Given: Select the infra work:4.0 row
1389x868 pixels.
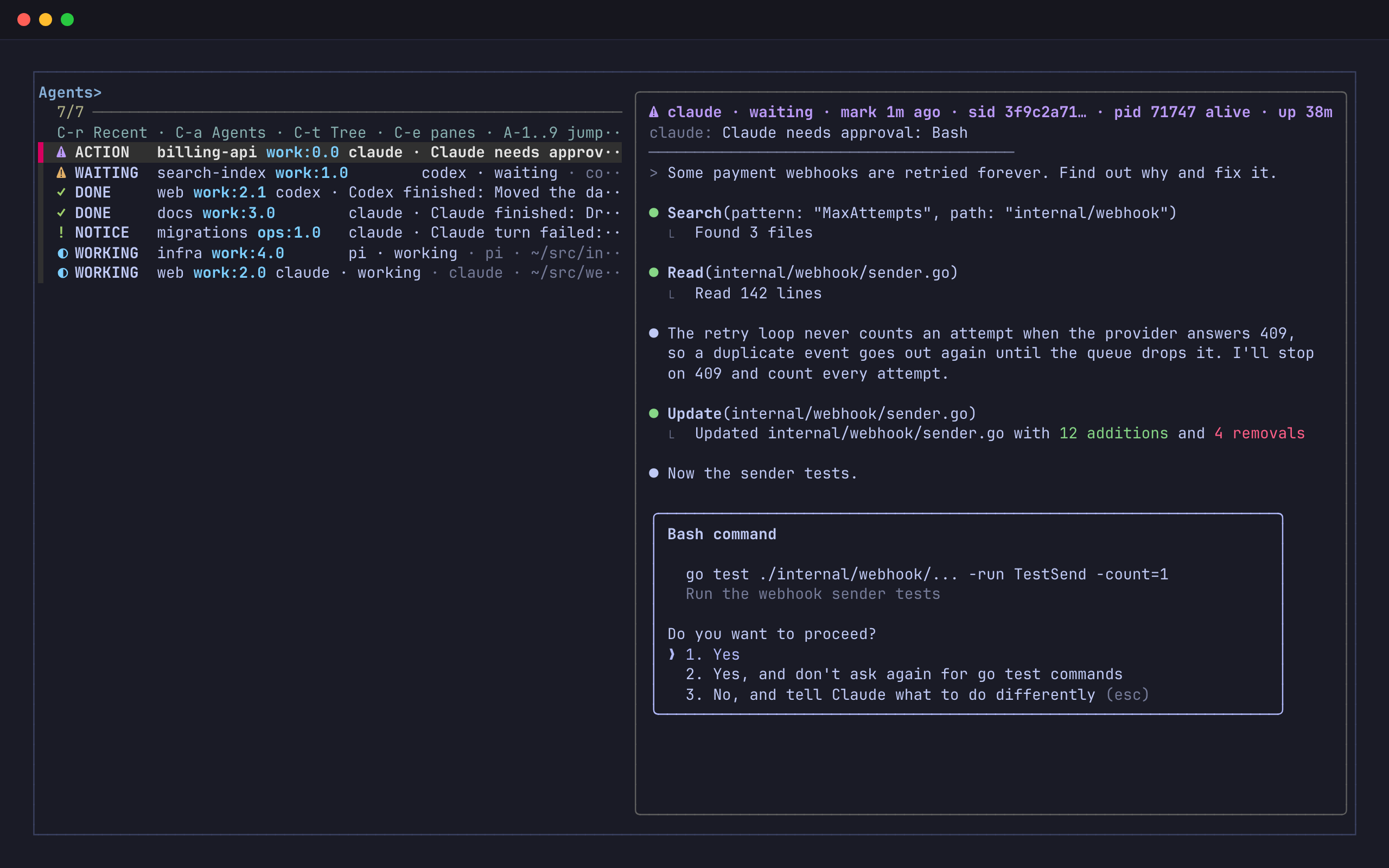Looking at the screenshot, I should pyautogui.click(x=330, y=253).
